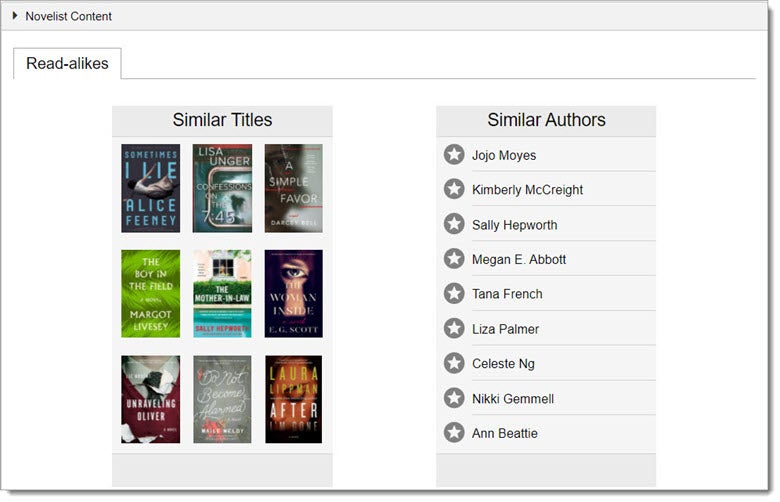Open the Tana French author link
This screenshot has height=502, width=780.
[507, 294]
